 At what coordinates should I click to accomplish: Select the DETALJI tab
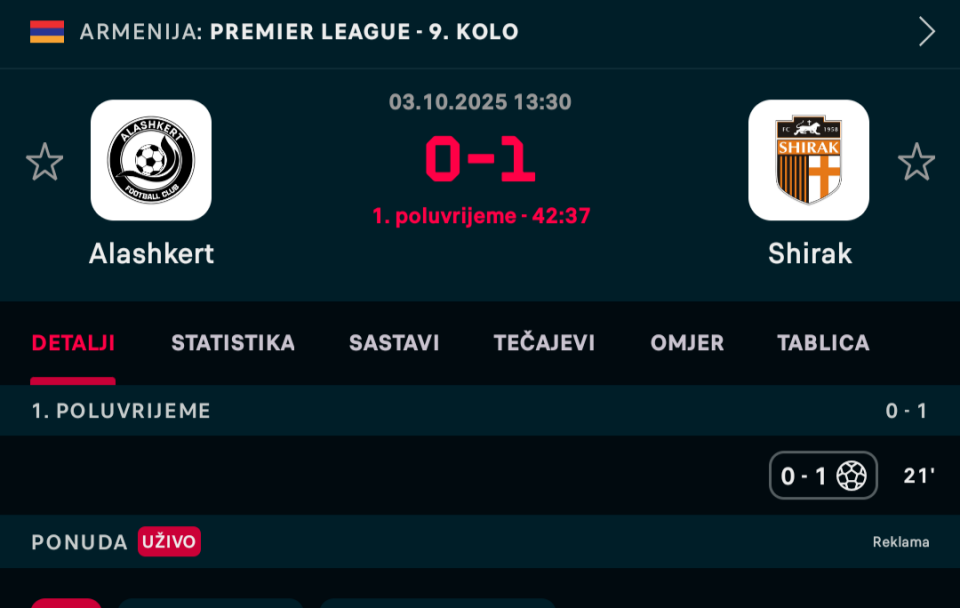click(x=73, y=343)
